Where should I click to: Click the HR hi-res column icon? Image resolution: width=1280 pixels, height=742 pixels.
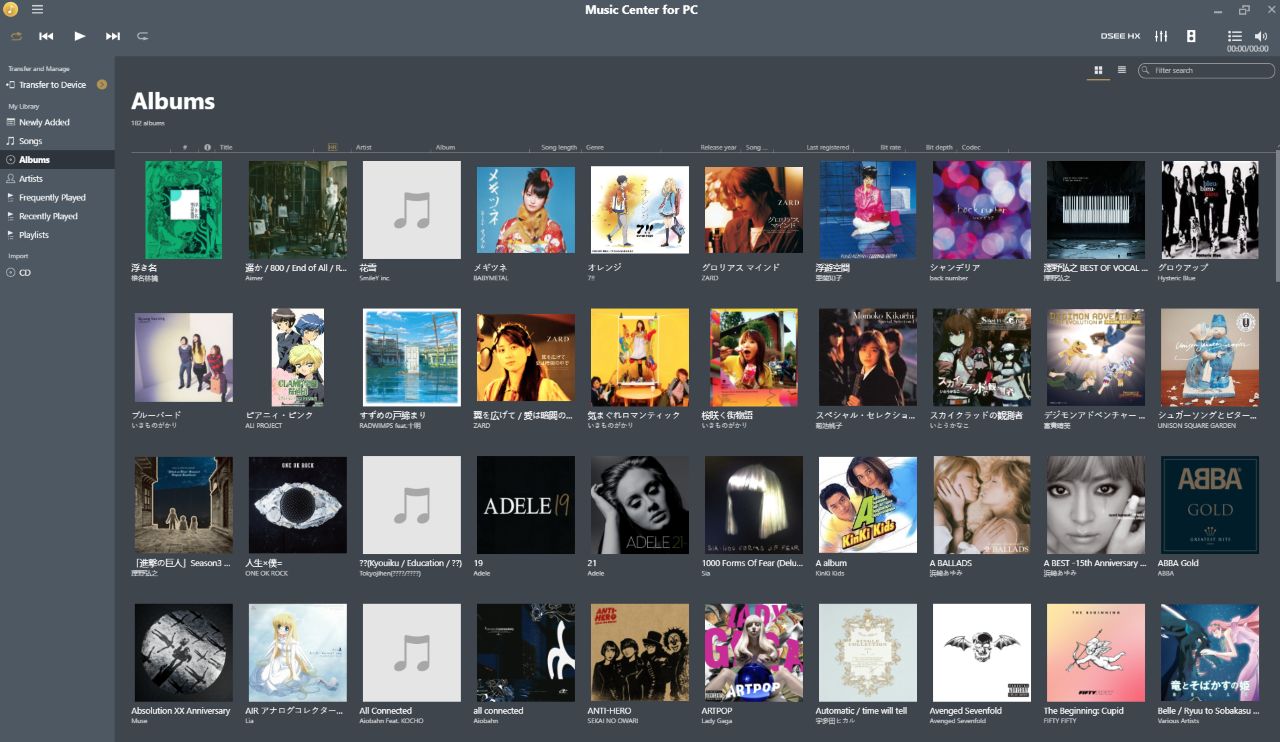[x=333, y=147]
